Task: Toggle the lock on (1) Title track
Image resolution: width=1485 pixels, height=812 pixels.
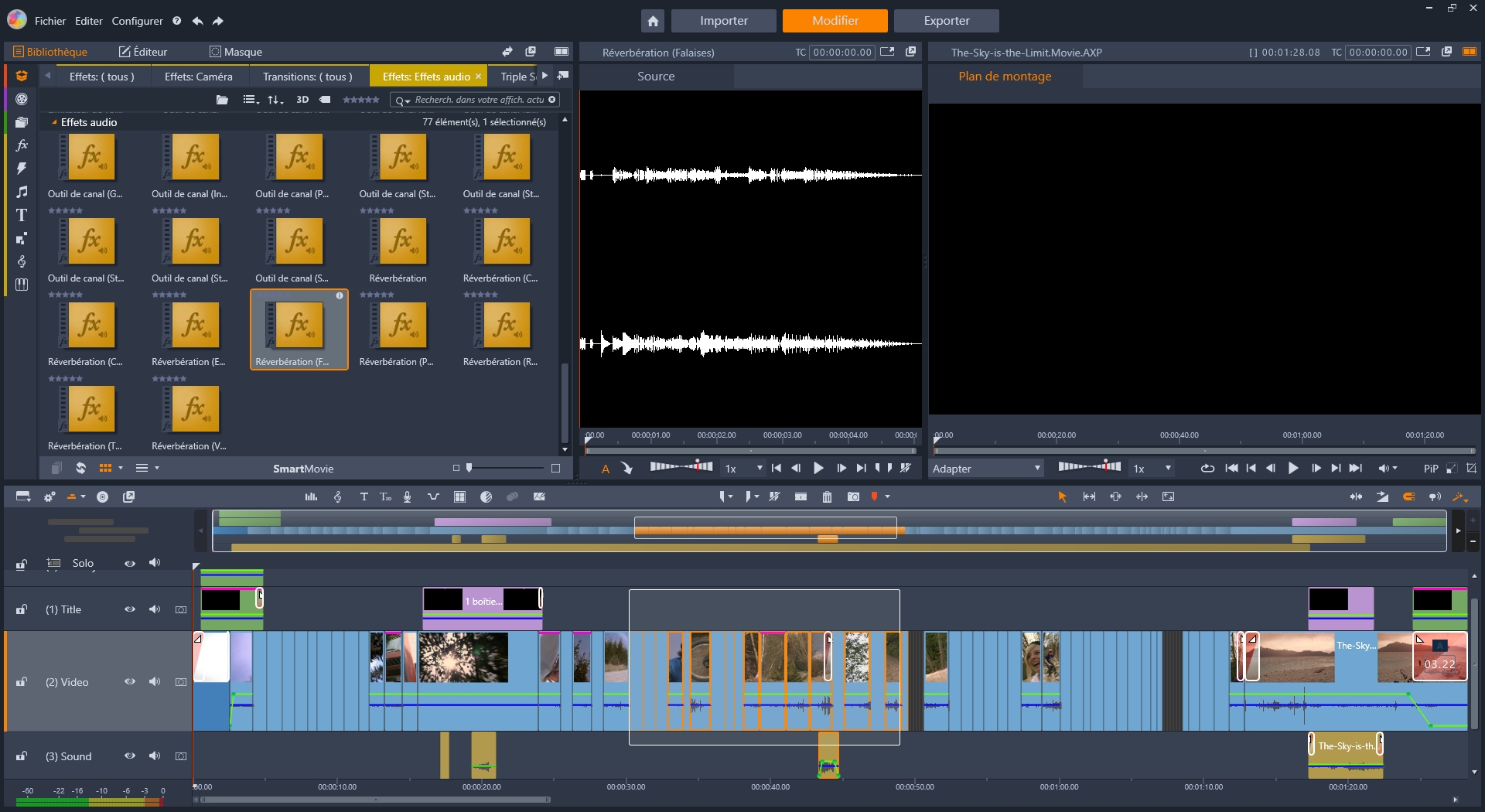Action: (x=22, y=609)
